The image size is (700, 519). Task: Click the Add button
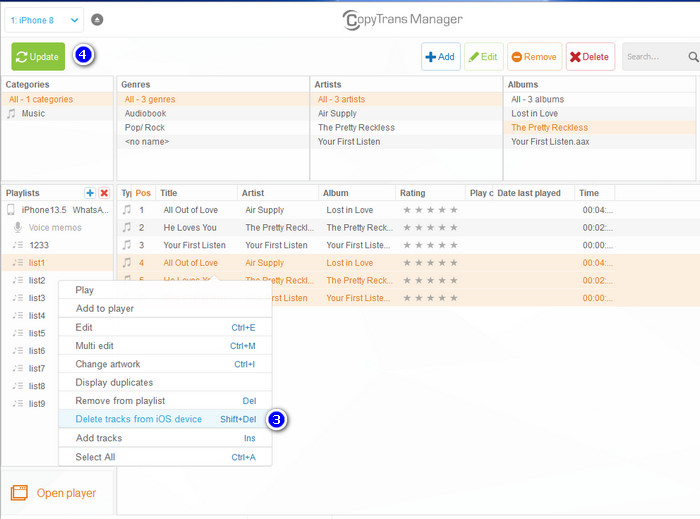pos(441,57)
